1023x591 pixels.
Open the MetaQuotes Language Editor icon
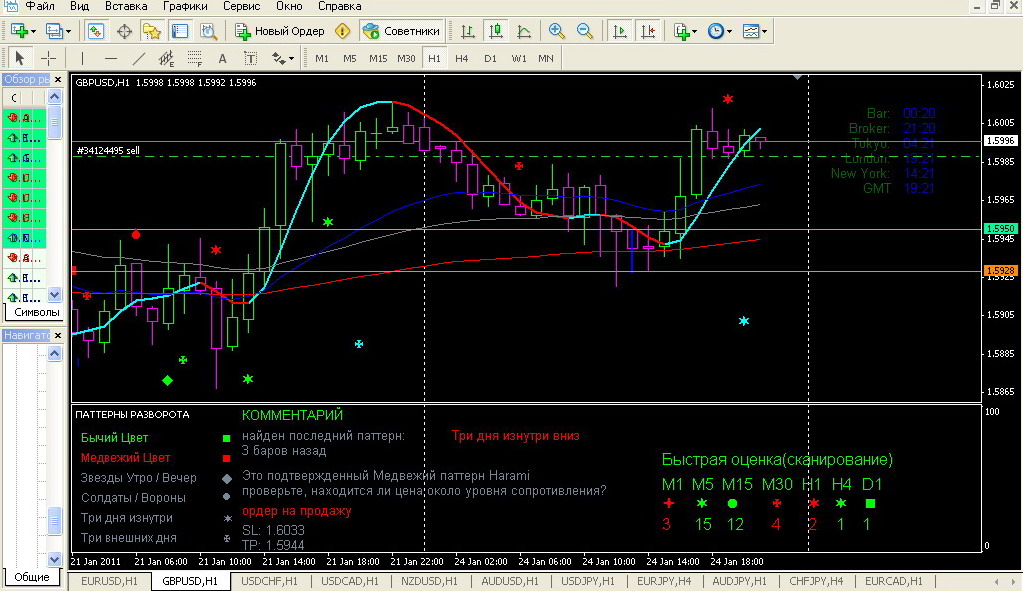pyautogui.click(x=343, y=31)
